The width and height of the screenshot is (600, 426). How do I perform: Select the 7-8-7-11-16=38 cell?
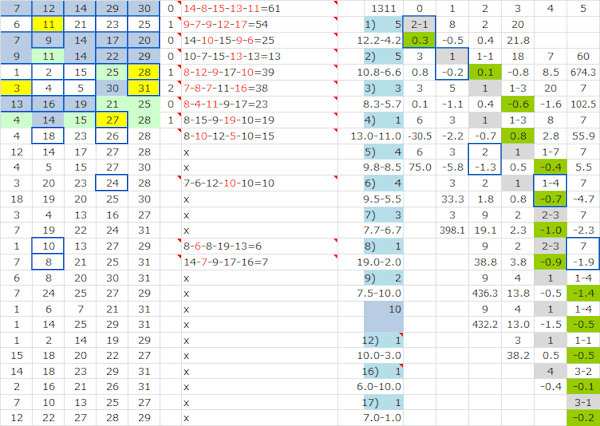pos(259,88)
